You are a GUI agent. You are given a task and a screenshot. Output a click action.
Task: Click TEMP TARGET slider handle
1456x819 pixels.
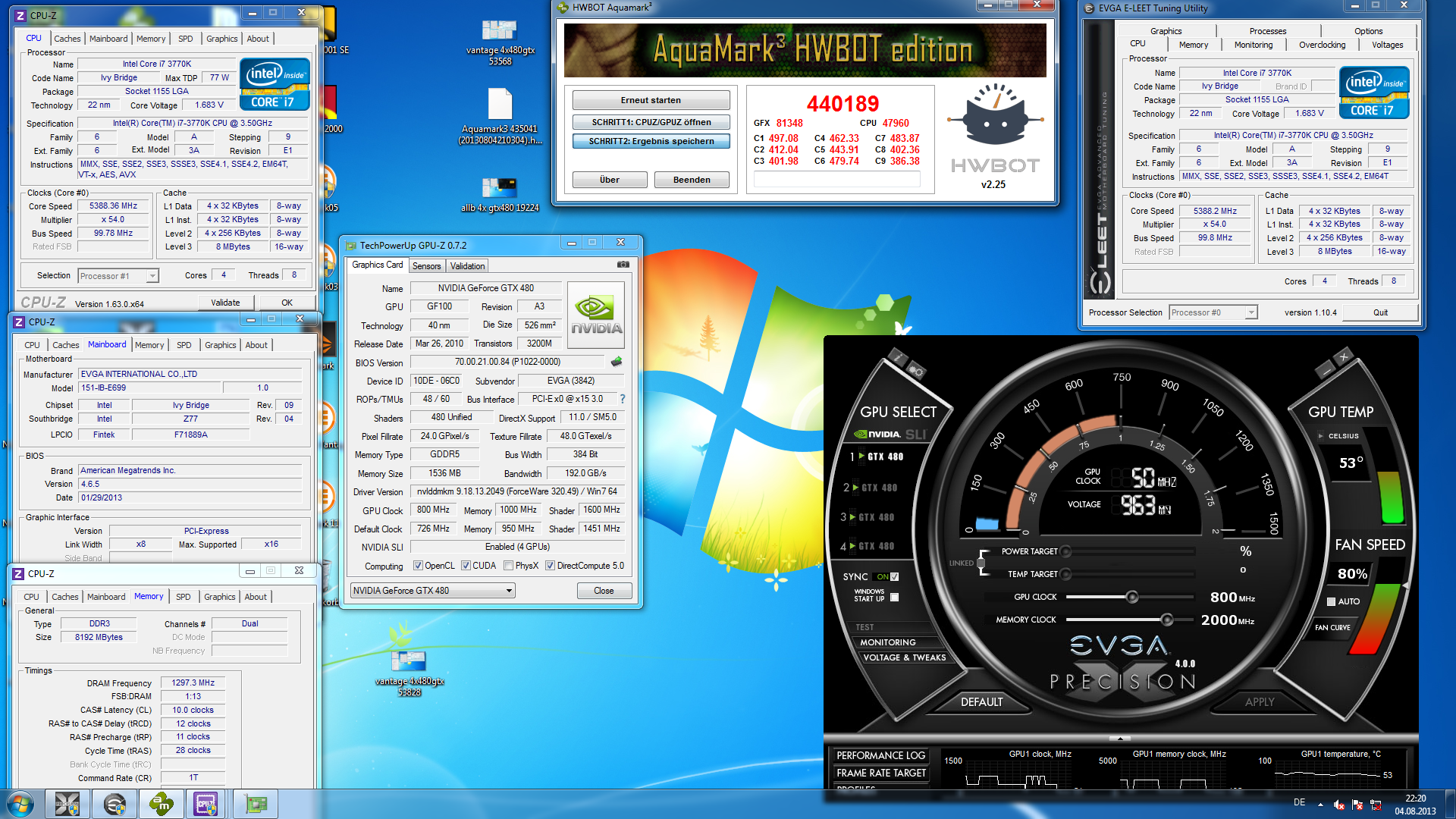click(x=1065, y=574)
